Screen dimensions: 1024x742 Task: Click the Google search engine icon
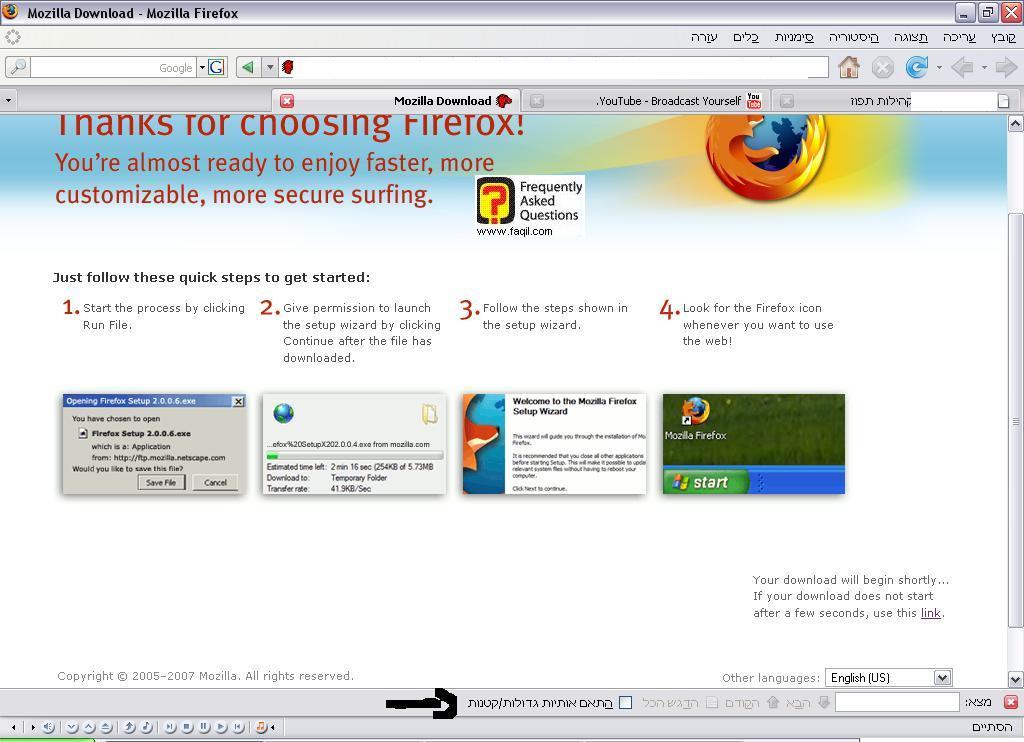(x=216, y=67)
